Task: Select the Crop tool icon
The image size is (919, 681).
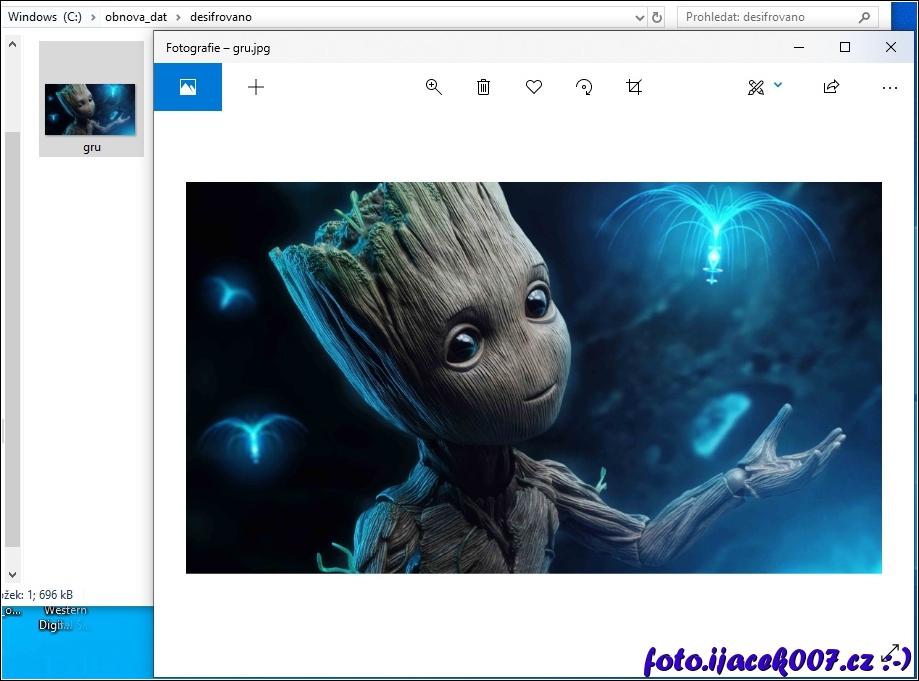Action: (x=634, y=87)
